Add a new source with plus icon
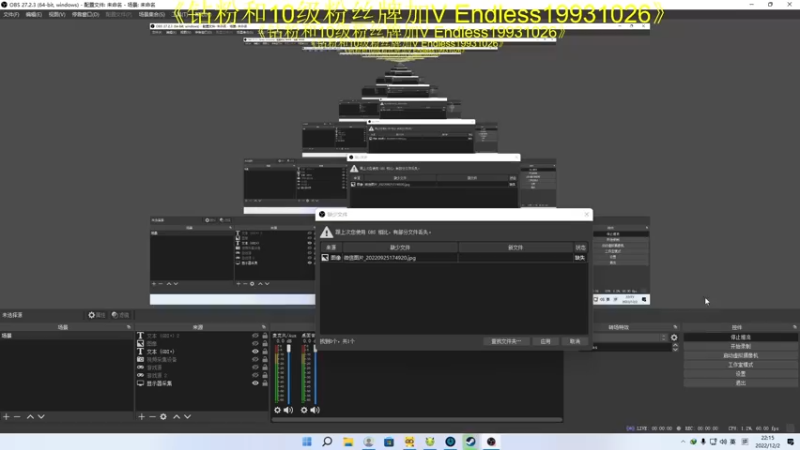This screenshot has width=800, height=450. pos(141,417)
